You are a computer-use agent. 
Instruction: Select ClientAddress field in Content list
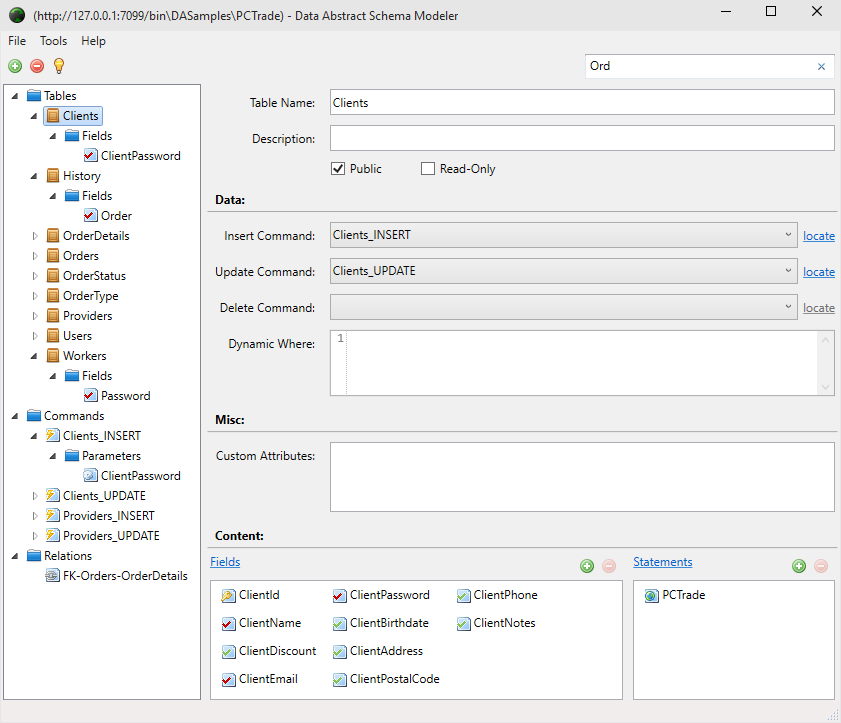click(378, 651)
